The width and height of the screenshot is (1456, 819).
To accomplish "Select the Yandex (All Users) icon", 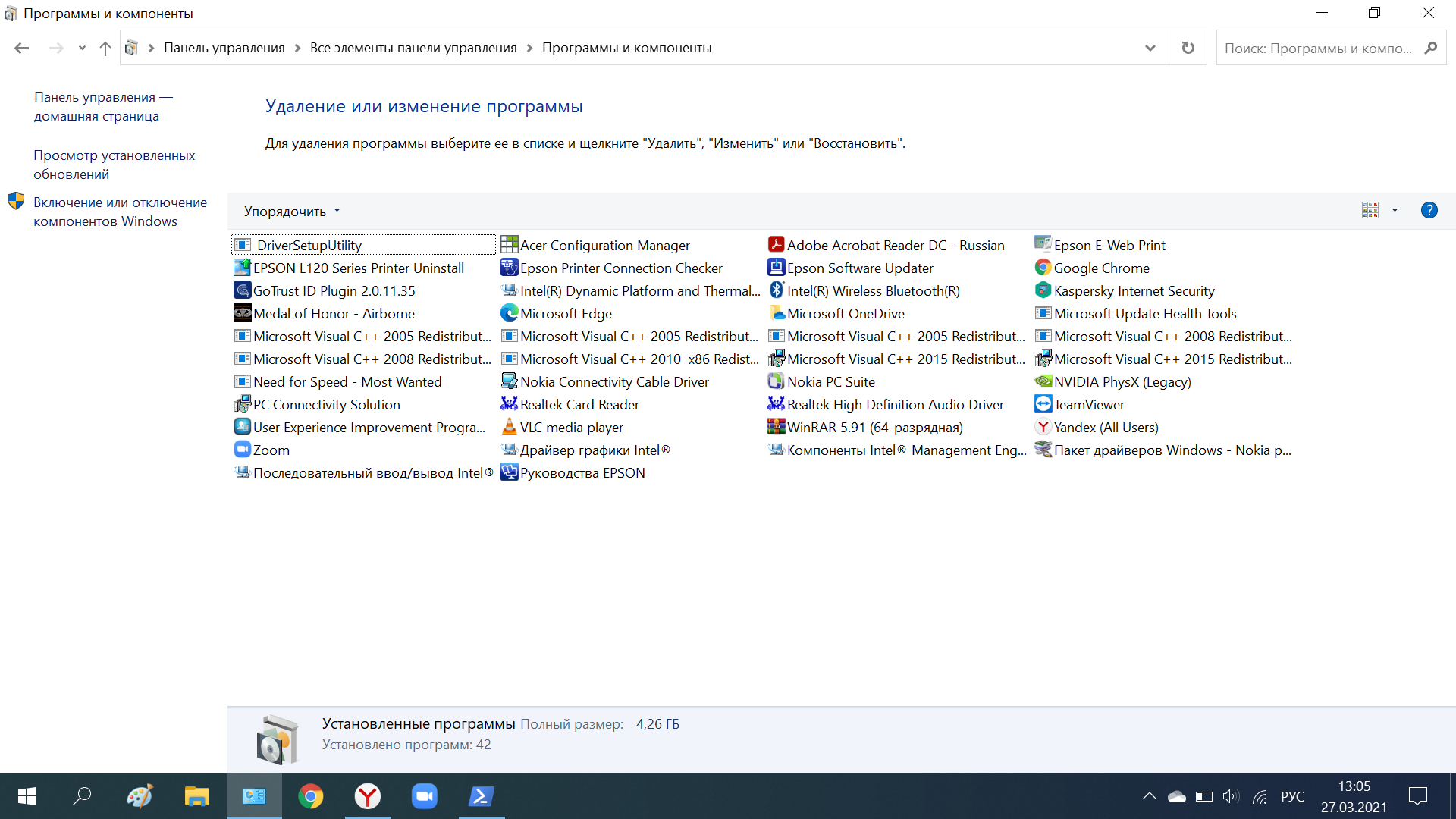I will coord(1043,427).
